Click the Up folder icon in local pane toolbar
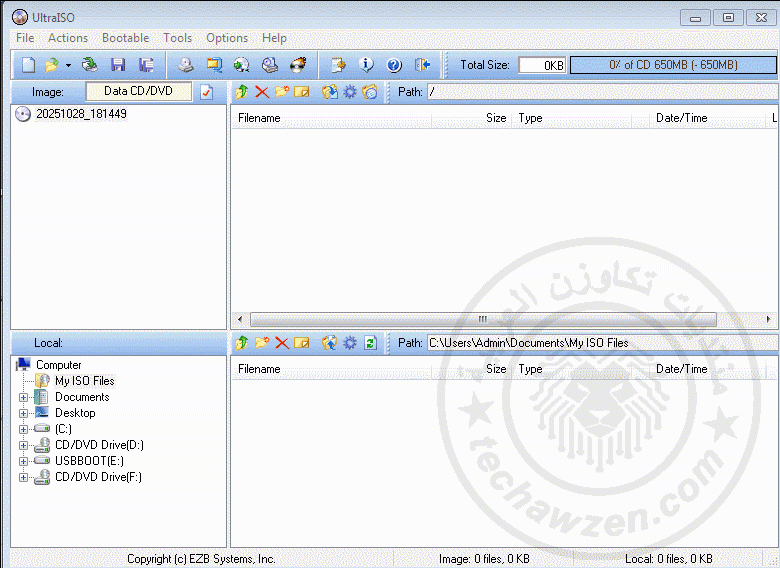Image resolution: width=780 pixels, height=568 pixels. click(x=242, y=343)
